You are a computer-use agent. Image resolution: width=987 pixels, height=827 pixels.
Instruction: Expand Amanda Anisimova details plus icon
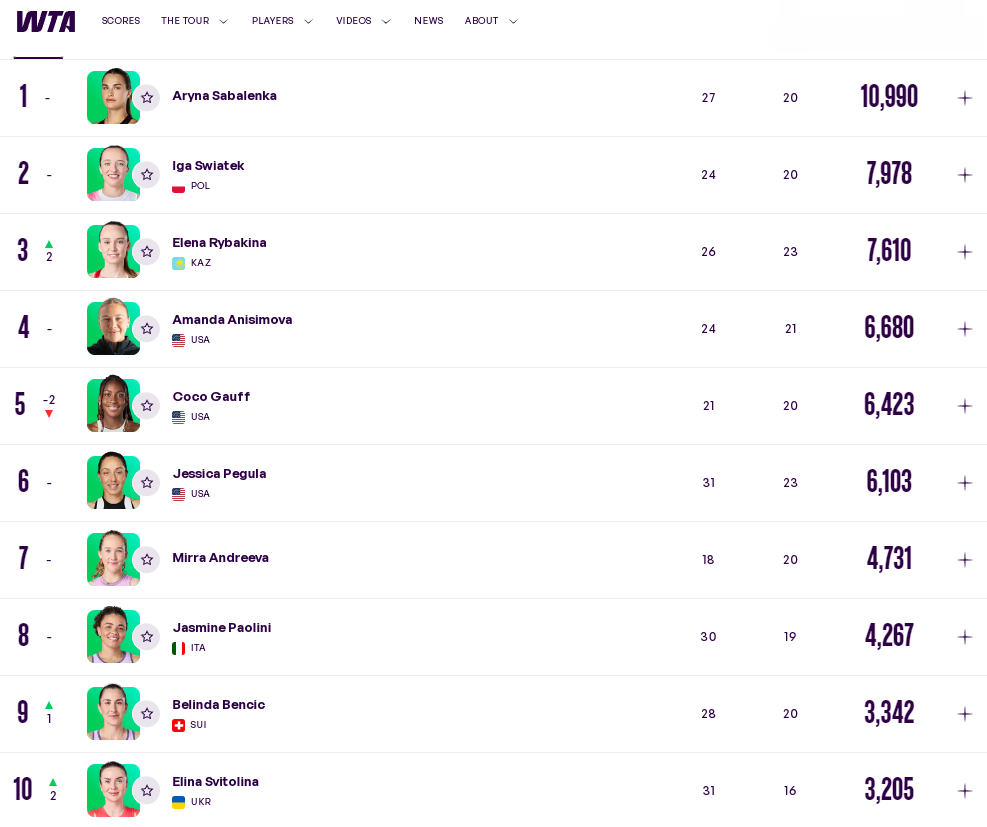click(x=964, y=329)
